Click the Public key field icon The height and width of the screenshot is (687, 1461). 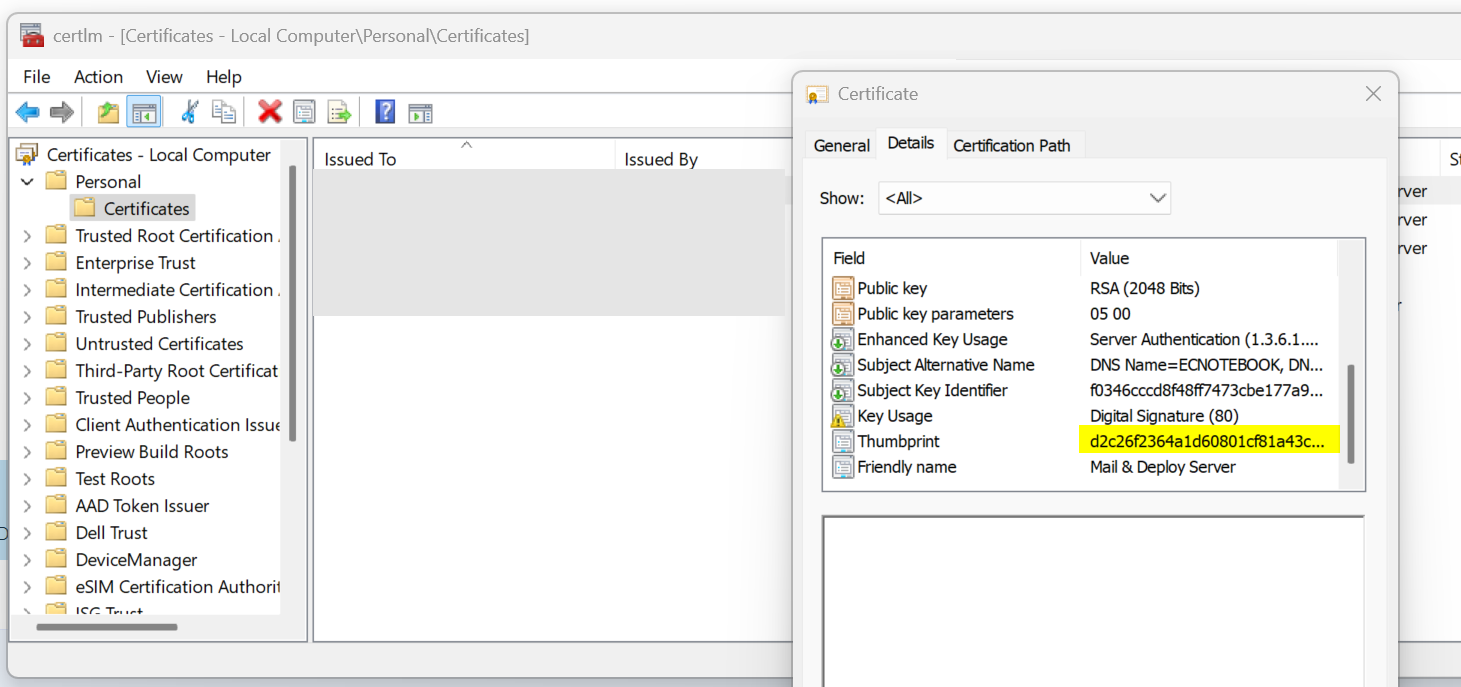(x=843, y=288)
